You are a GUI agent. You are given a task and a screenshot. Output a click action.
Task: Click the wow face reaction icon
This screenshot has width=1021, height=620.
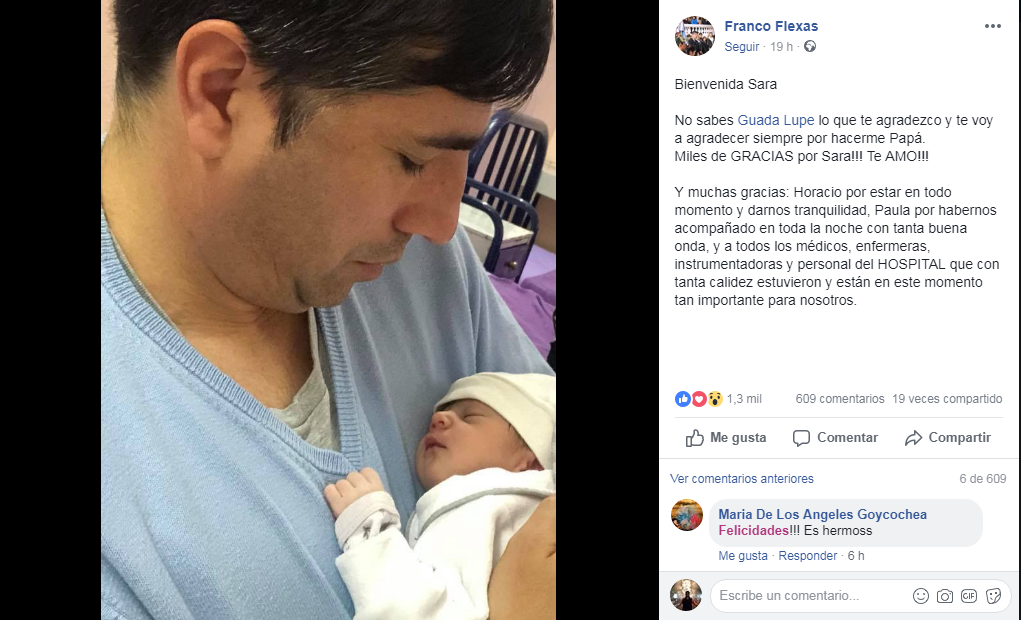pyautogui.click(x=715, y=399)
